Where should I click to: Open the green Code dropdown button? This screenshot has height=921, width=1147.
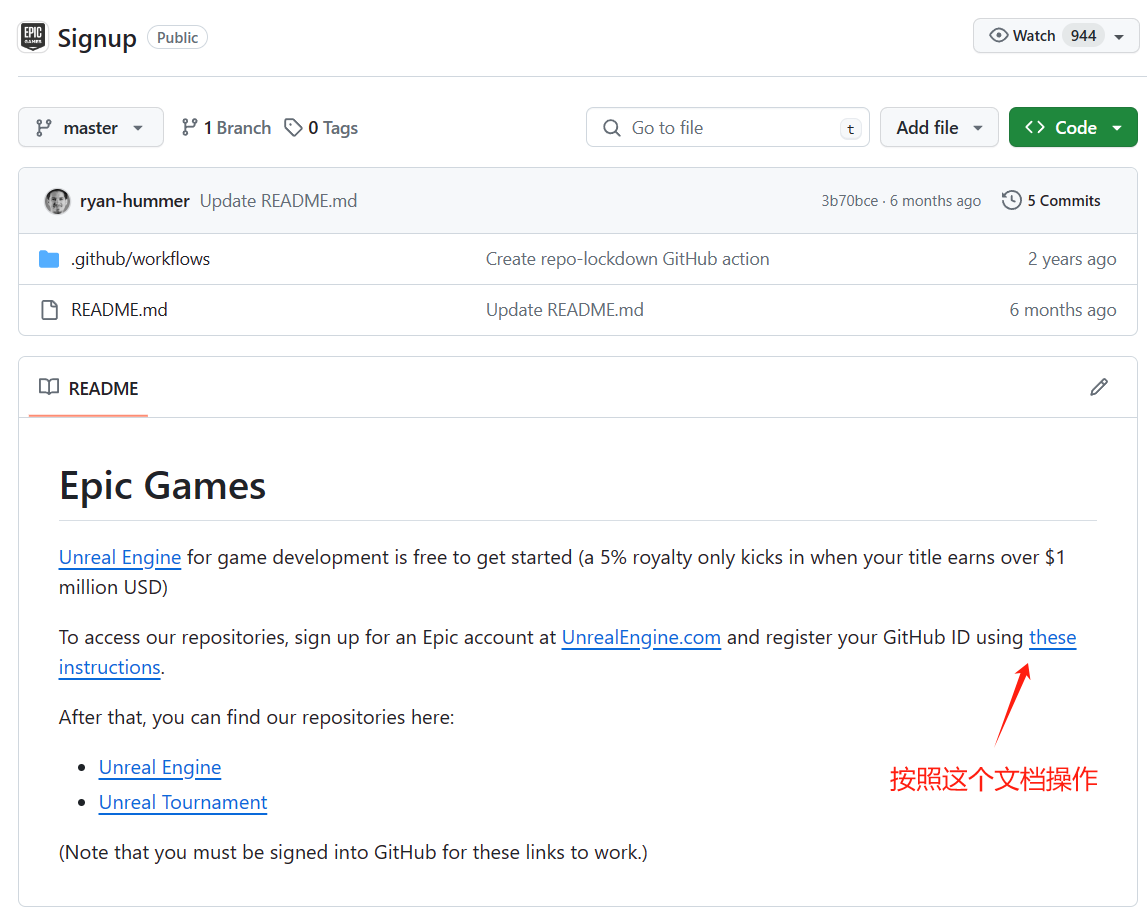pos(1072,128)
